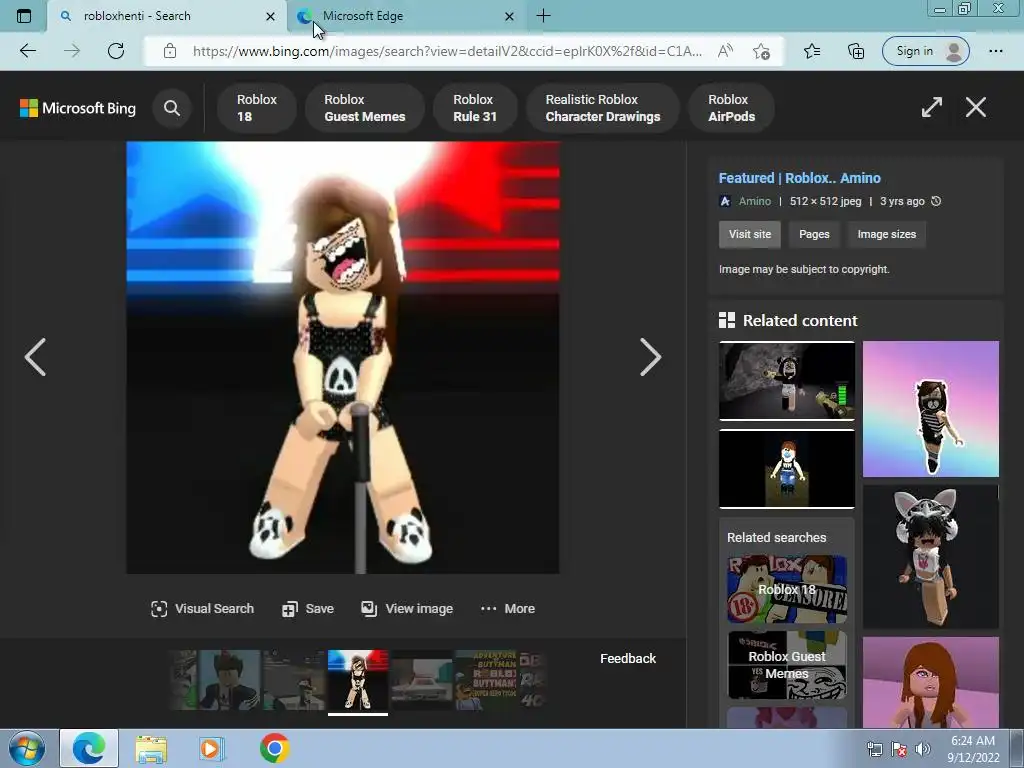The image size is (1024, 768).
Task: Open the Windows Start menu
Action: coord(26,748)
